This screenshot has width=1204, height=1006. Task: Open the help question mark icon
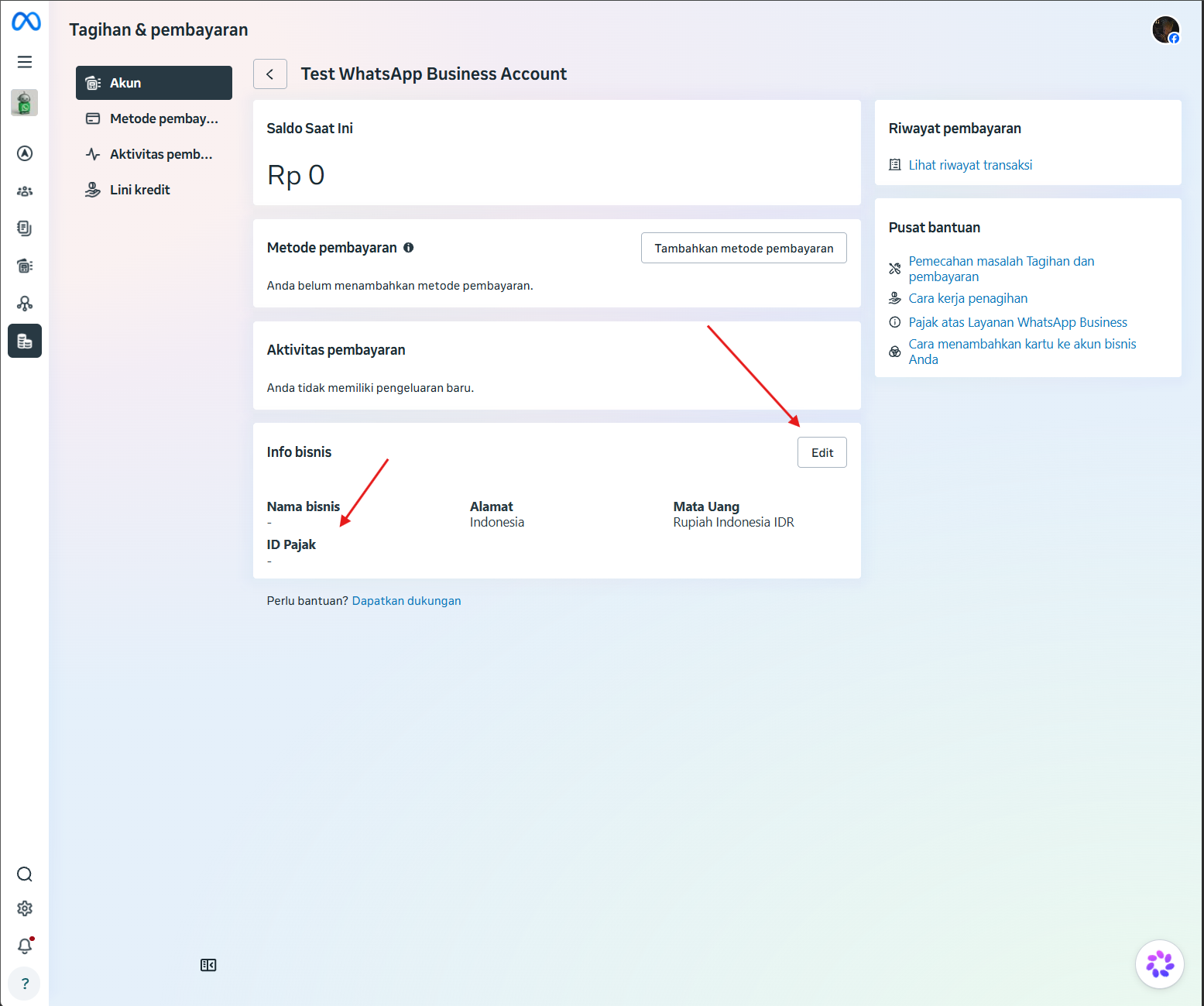(25, 984)
